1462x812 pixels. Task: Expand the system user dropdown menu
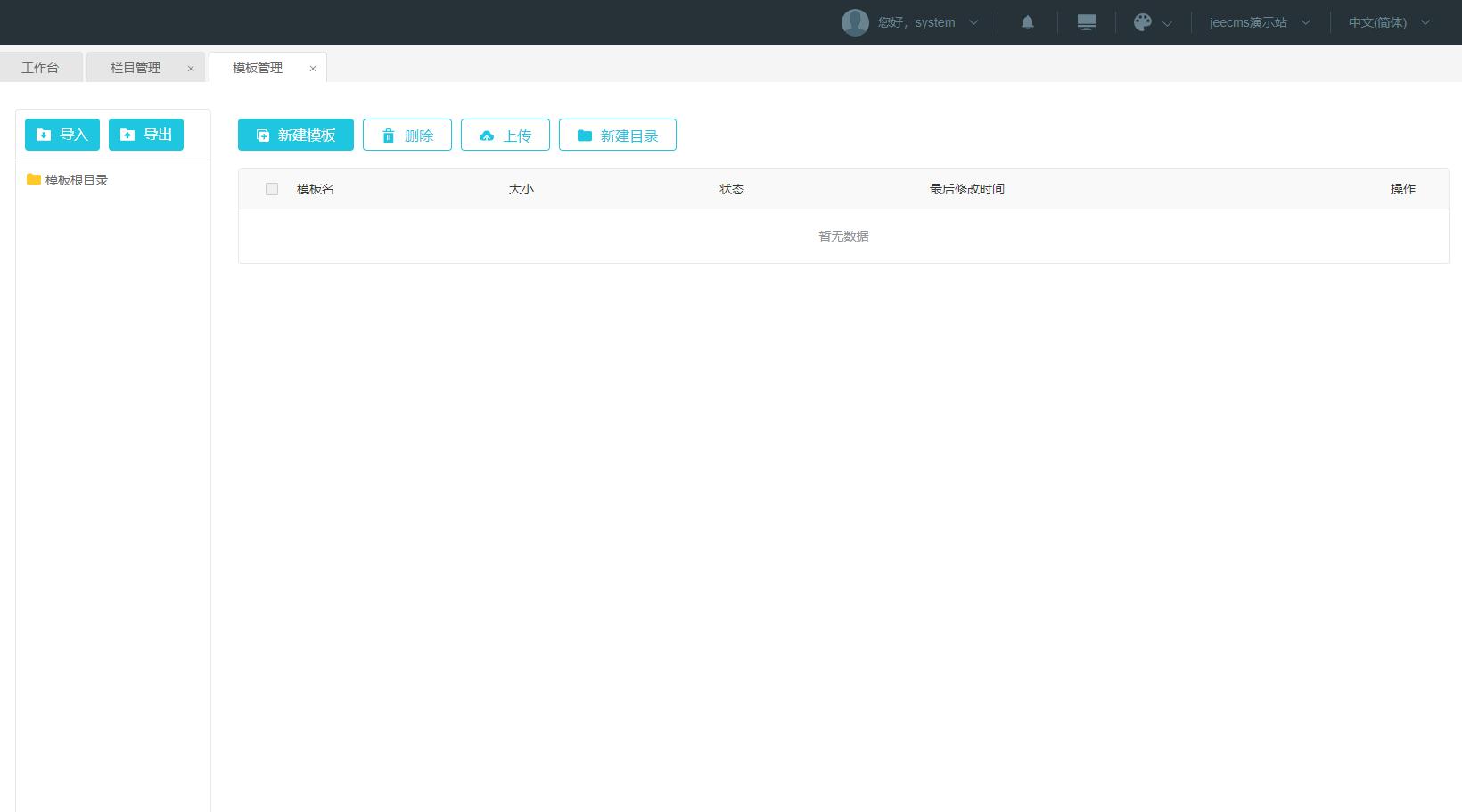point(973,22)
